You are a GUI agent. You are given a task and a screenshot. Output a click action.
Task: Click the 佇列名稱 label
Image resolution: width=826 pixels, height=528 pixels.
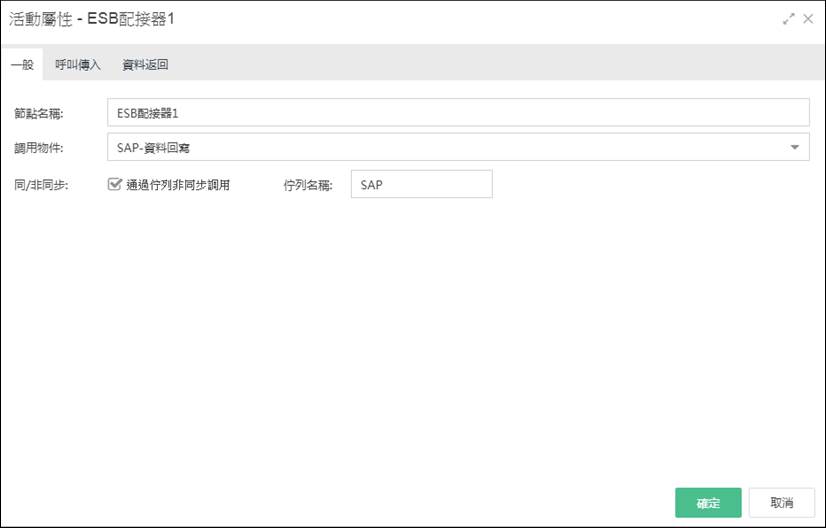[308, 185]
